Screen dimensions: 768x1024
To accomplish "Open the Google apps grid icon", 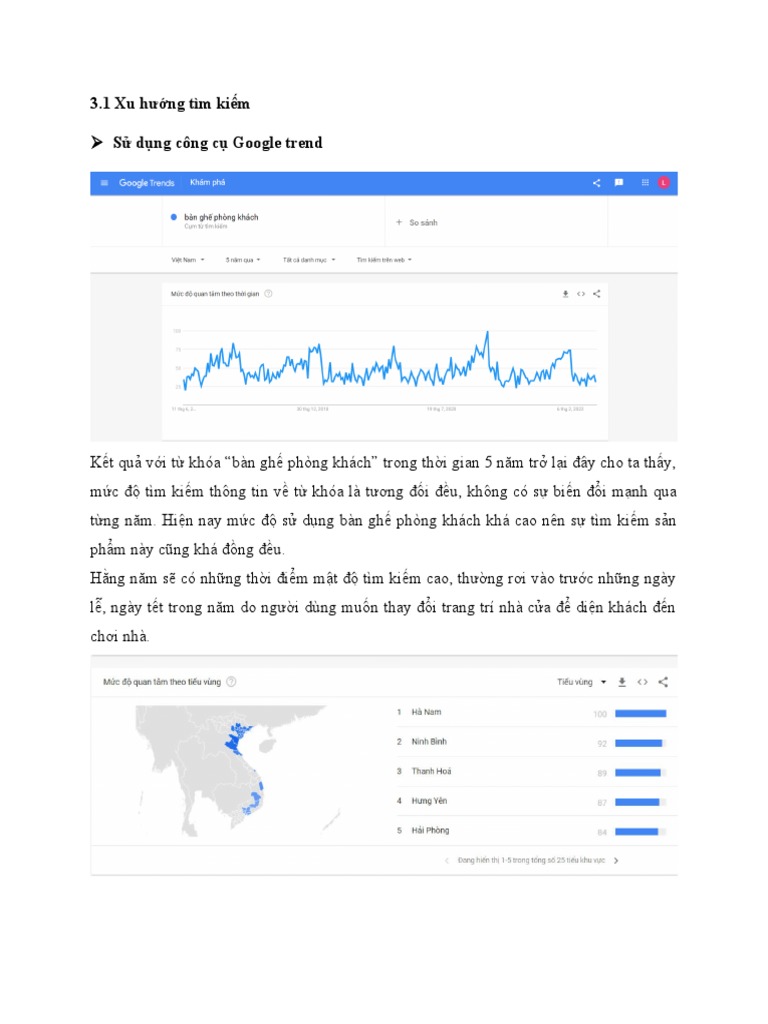I will (645, 183).
